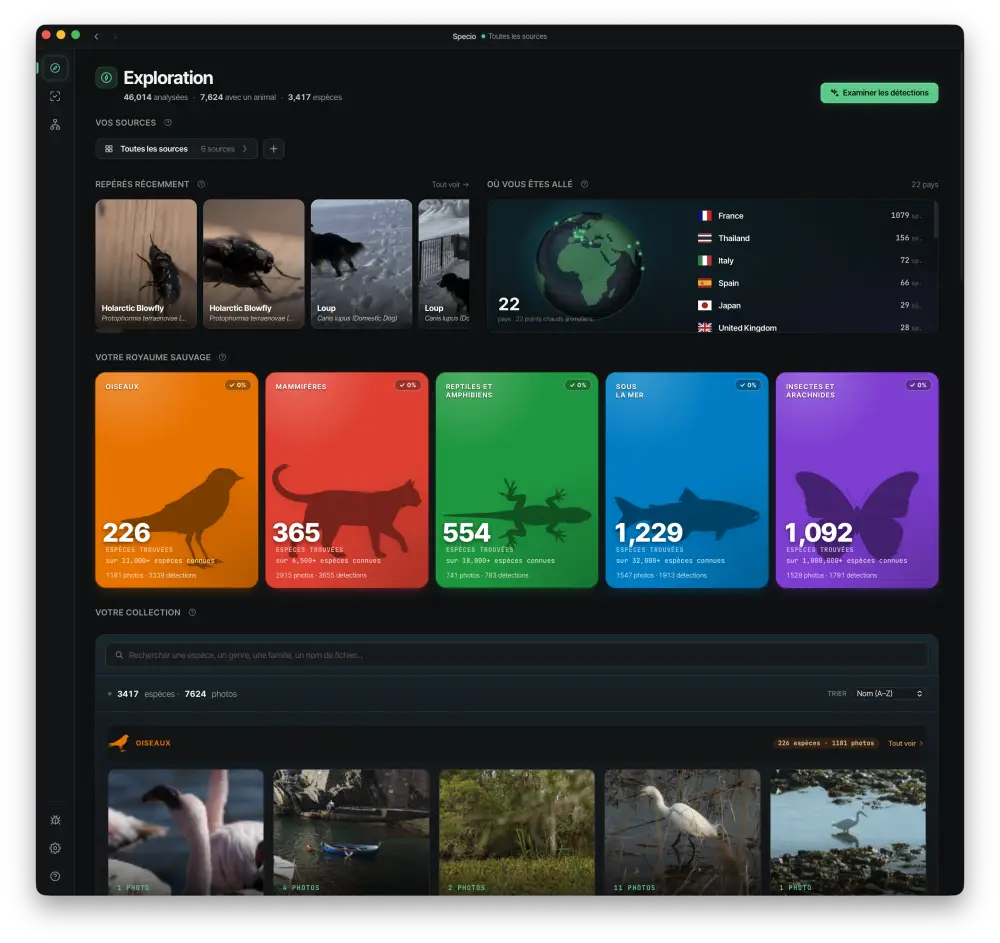Click the 0% badge on Oiseaux card

(237, 386)
